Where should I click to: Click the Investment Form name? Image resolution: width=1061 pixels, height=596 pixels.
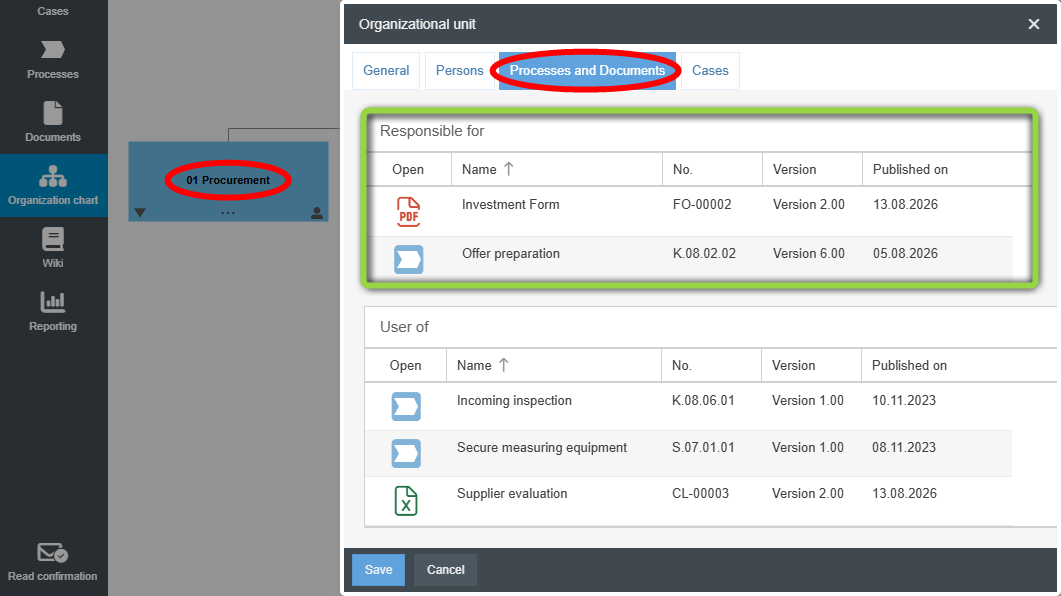pos(510,204)
